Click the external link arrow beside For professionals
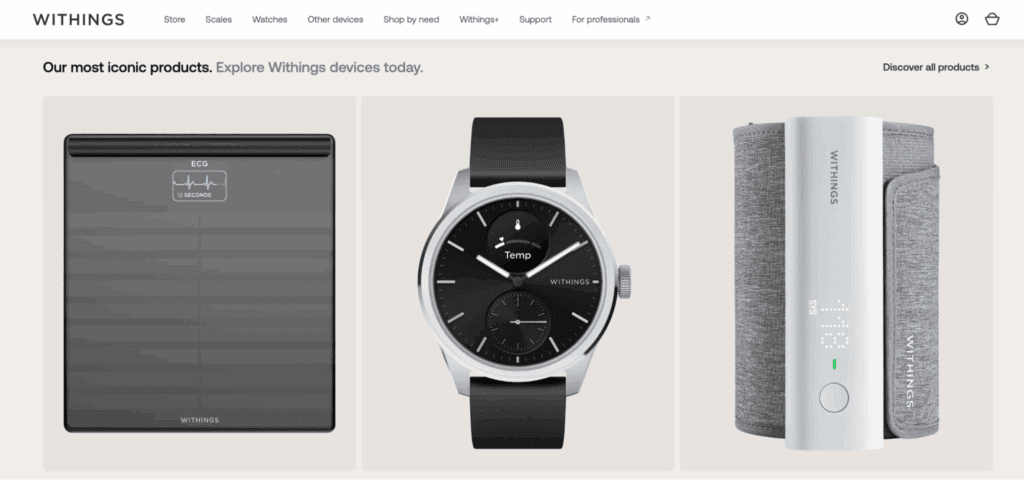Screen dimensions: 1024x480 coord(647,19)
